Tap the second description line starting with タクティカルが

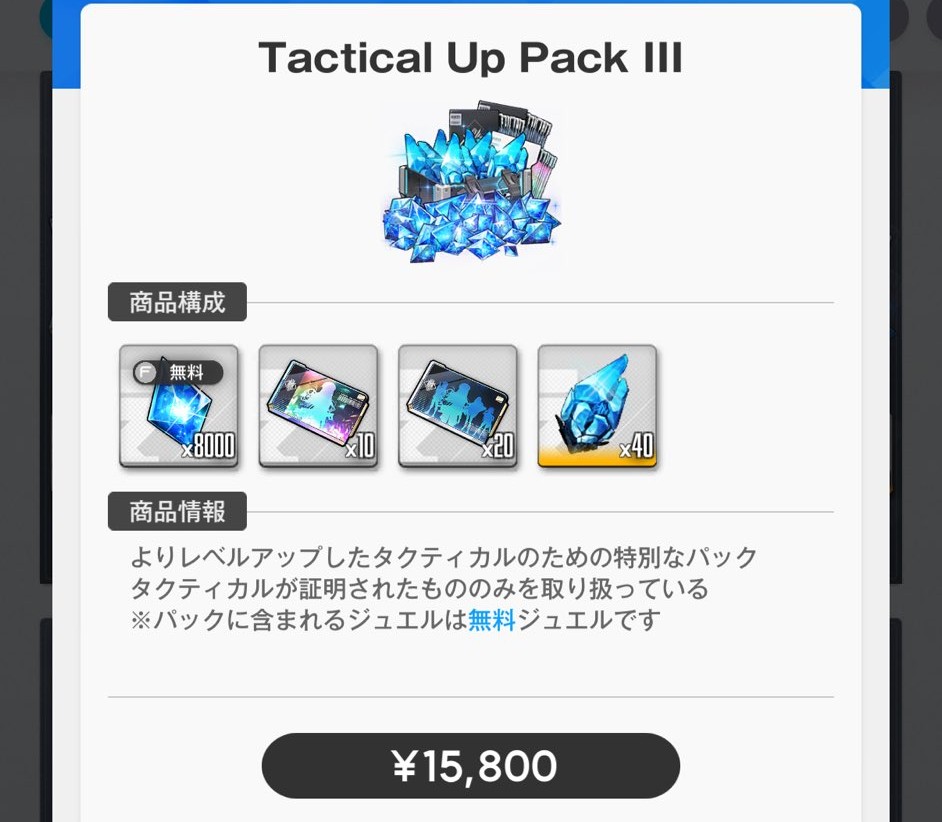pyautogui.click(x=419, y=588)
